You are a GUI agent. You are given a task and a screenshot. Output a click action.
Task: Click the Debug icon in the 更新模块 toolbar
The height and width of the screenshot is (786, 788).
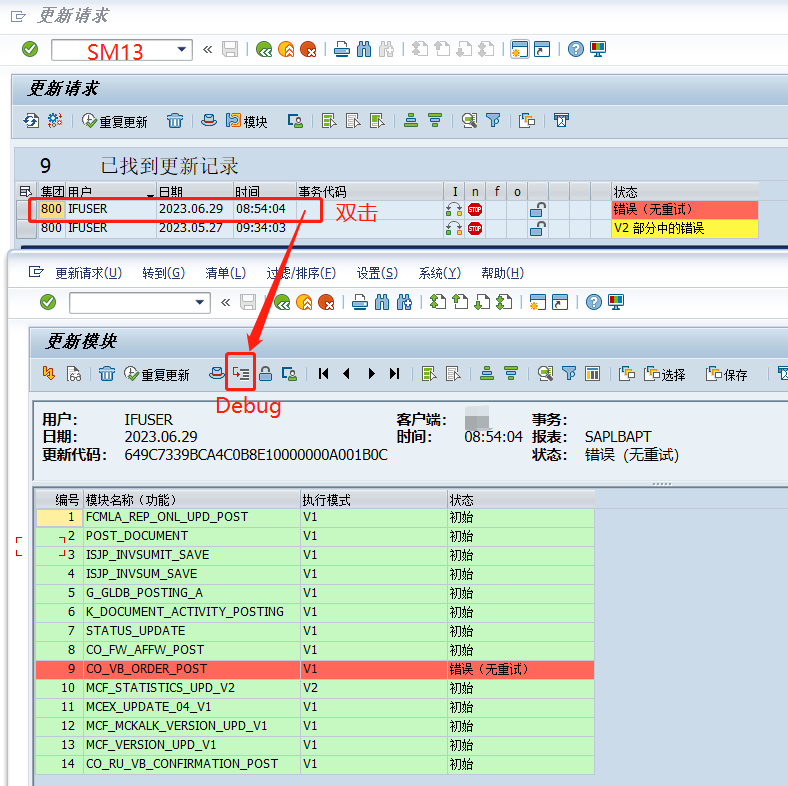coord(241,373)
